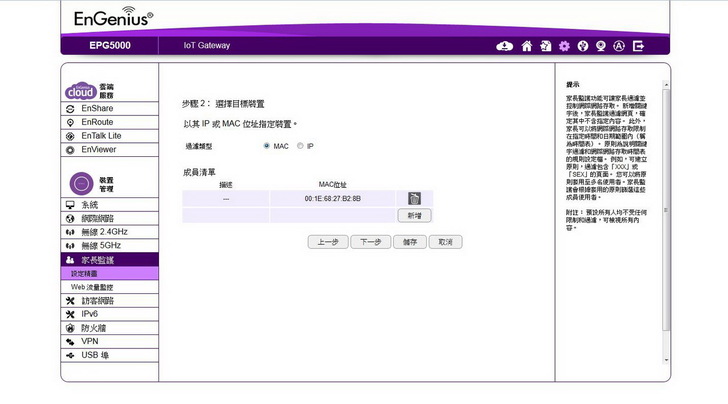
Task: Delete the MAC entry with trash icon
Action: [x=414, y=199]
